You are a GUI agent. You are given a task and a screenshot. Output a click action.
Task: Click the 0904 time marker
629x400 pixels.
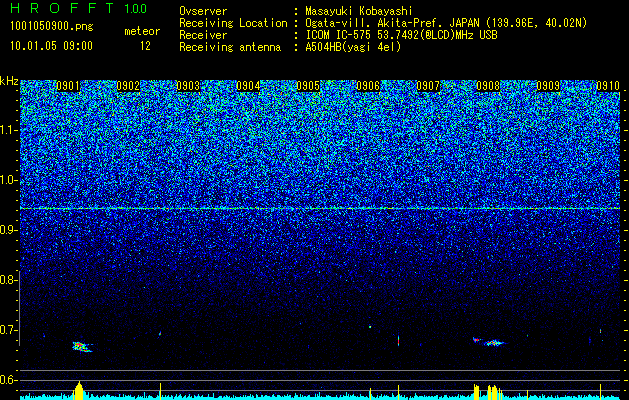coord(248,86)
